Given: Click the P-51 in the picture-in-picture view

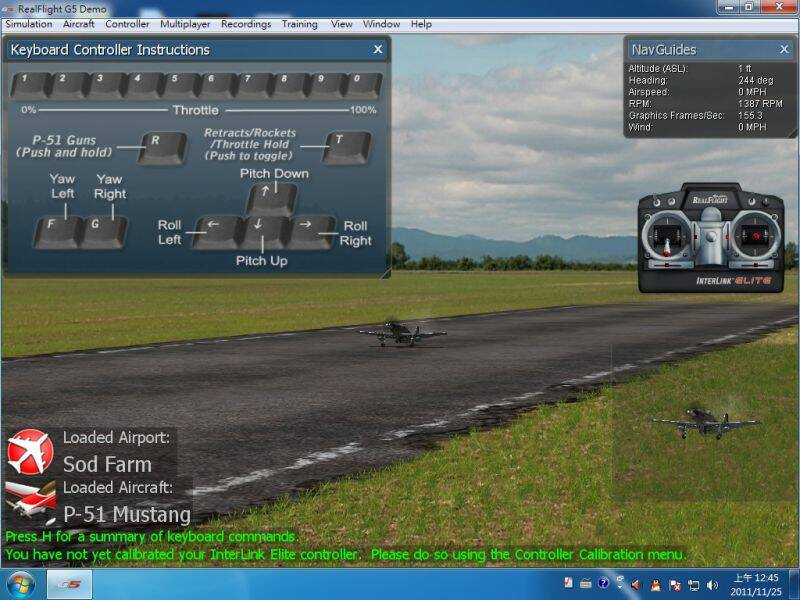Looking at the screenshot, I should [x=707, y=423].
